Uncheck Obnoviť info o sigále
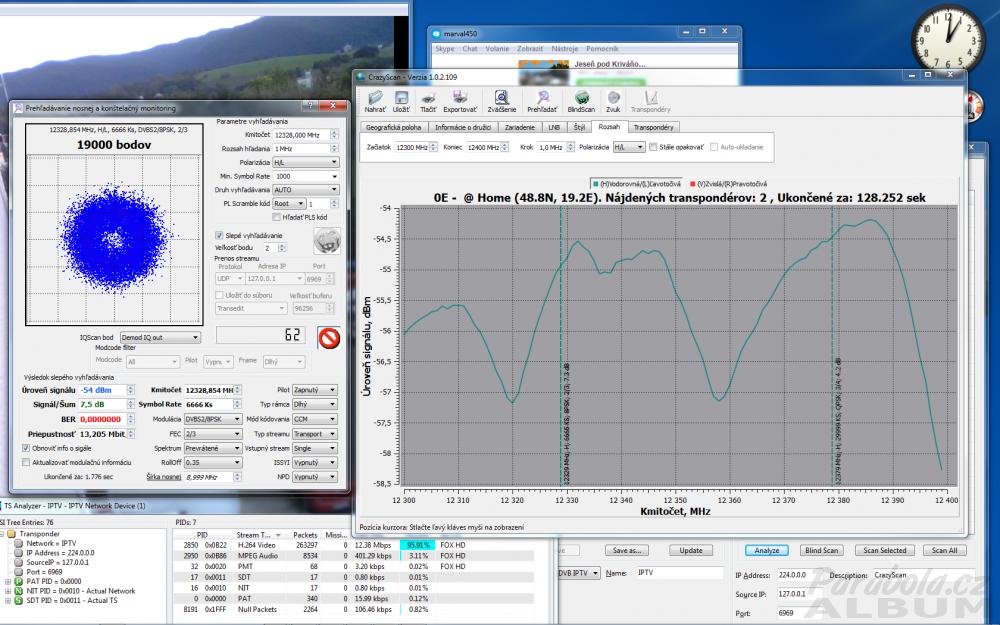The image size is (1000, 625). click(26, 448)
